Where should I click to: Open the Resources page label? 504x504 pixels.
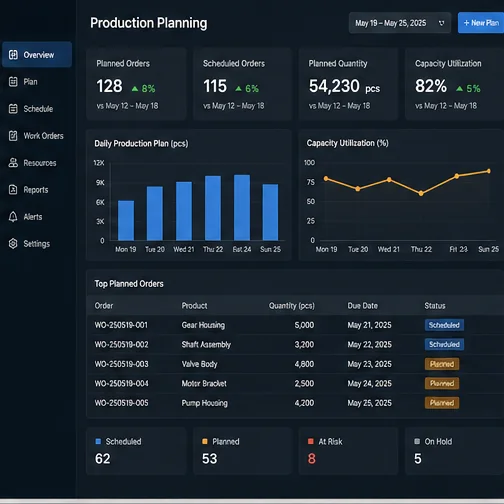click(x=40, y=163)
